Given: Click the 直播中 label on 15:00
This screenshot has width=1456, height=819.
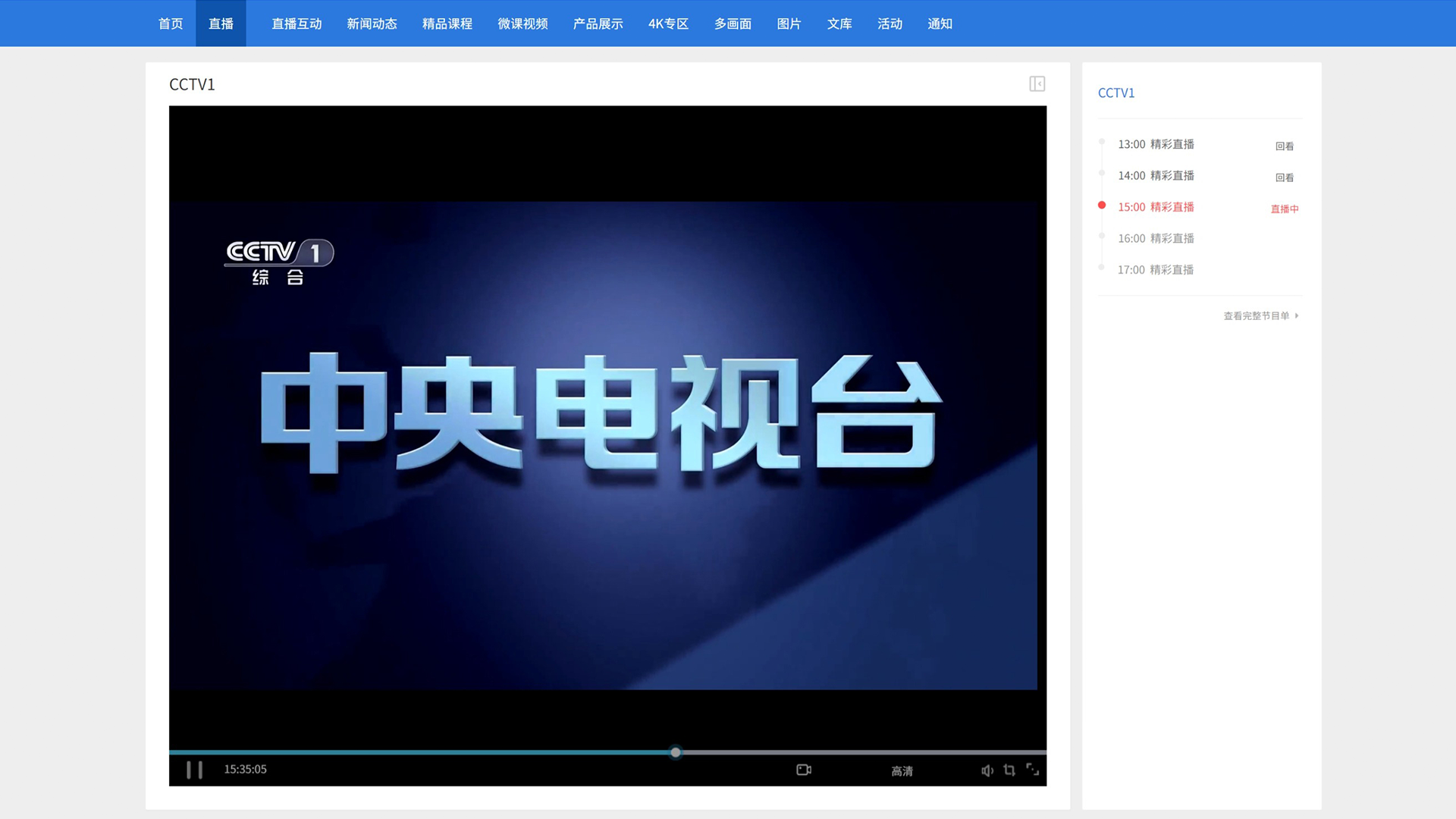Looking at the screenshot, I should [1285, 209].
